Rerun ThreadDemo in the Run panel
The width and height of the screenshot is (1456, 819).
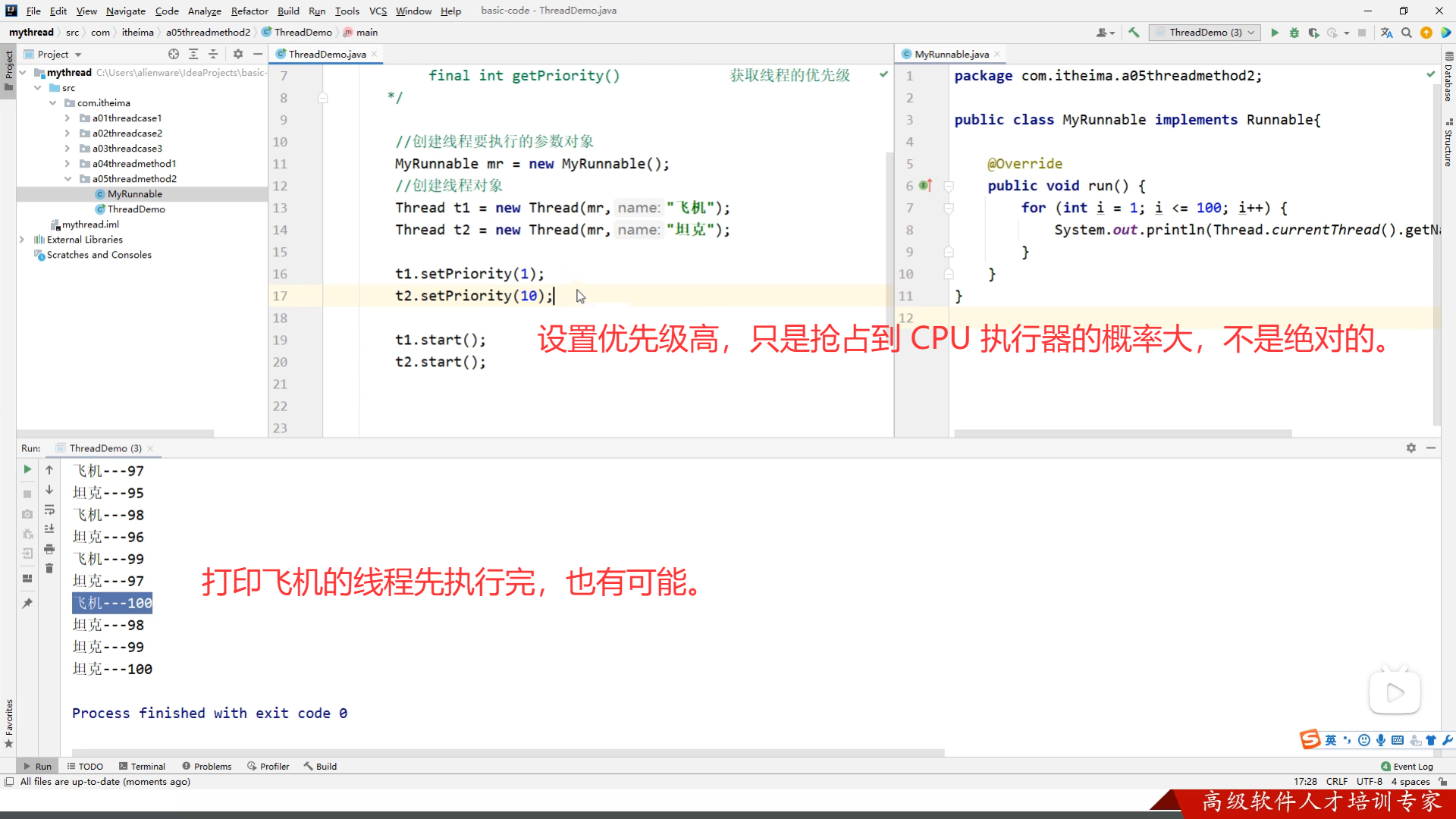[x=27, y=469]
